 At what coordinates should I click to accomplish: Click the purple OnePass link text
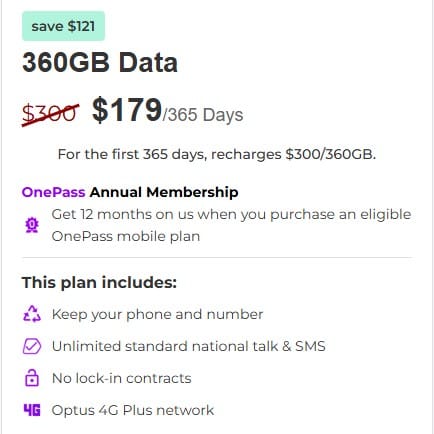pyautogui.click(x=53, y=192)
